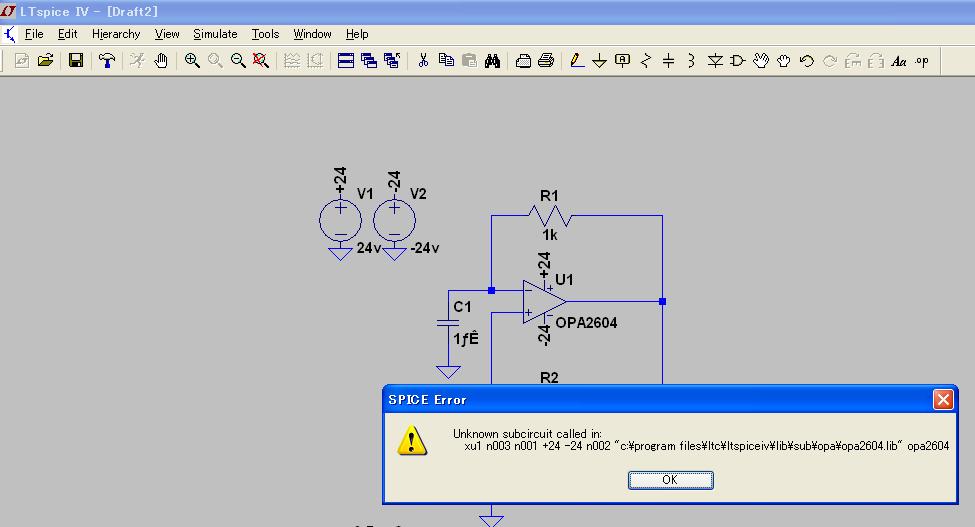Viewport: 975px width, 527px height.
Task: Click the Run simulation running-man icon
Action: coord(137,60)
